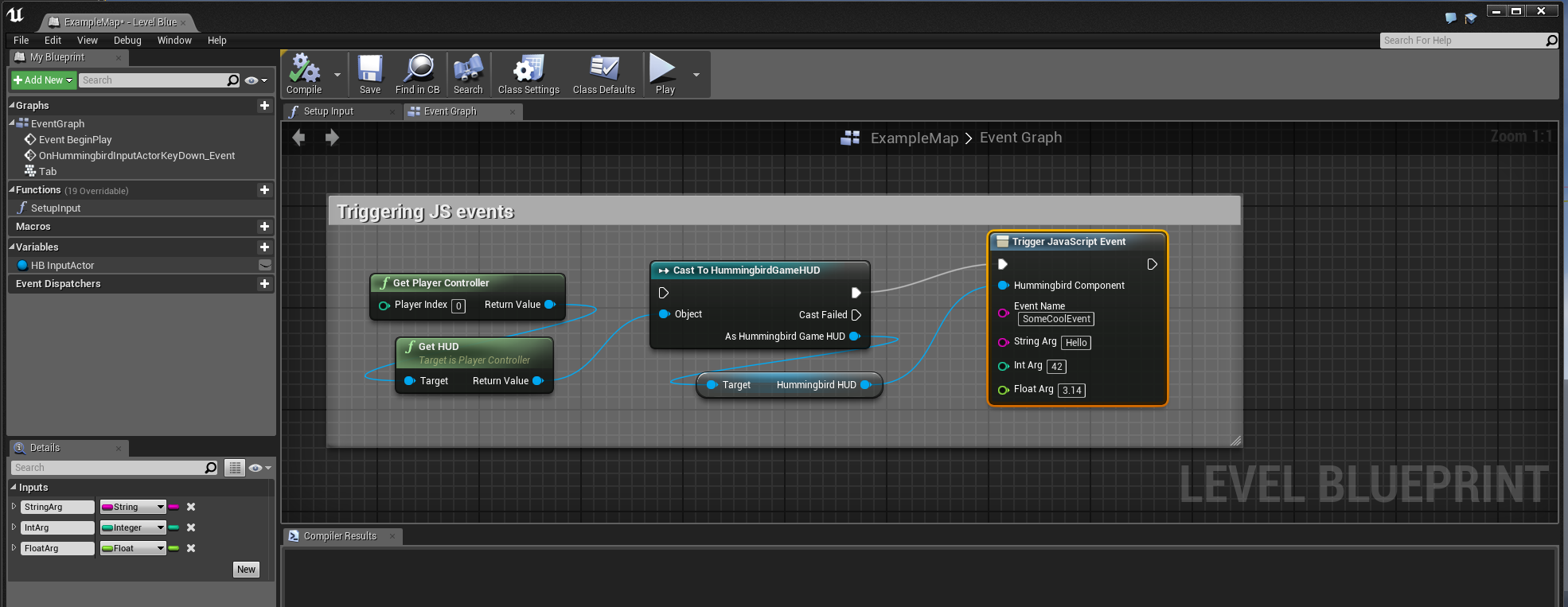Screen dimensions: 1568x607
Task: Add a new variable with plus icon
Action: (264, 247)
